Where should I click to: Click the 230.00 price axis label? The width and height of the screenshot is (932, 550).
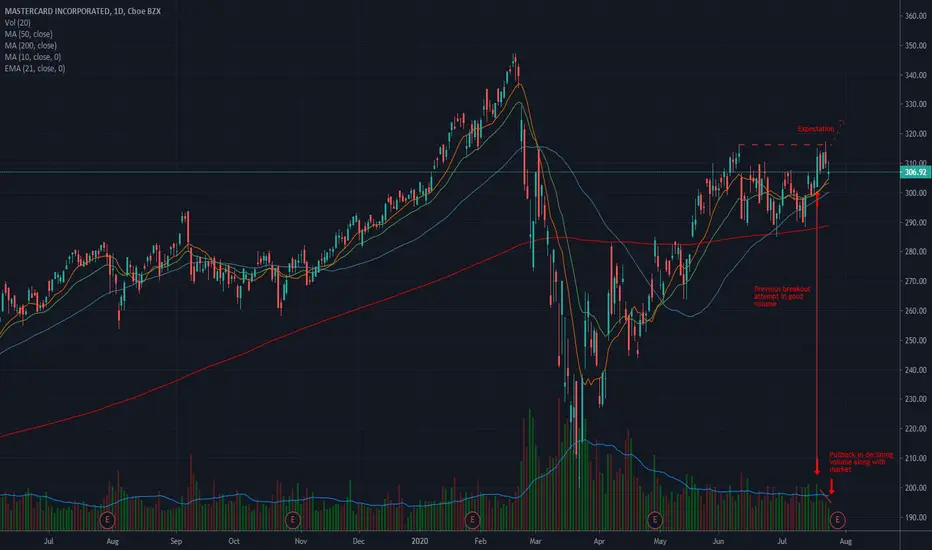pos(915,399)
